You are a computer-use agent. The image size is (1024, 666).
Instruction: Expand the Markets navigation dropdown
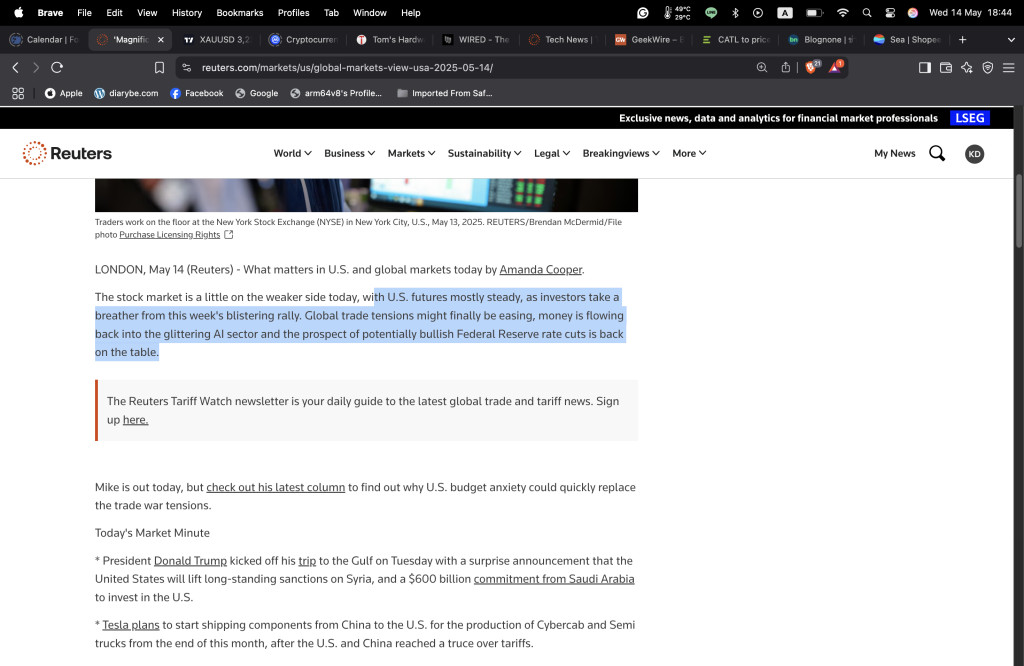(x=411, y=153)
